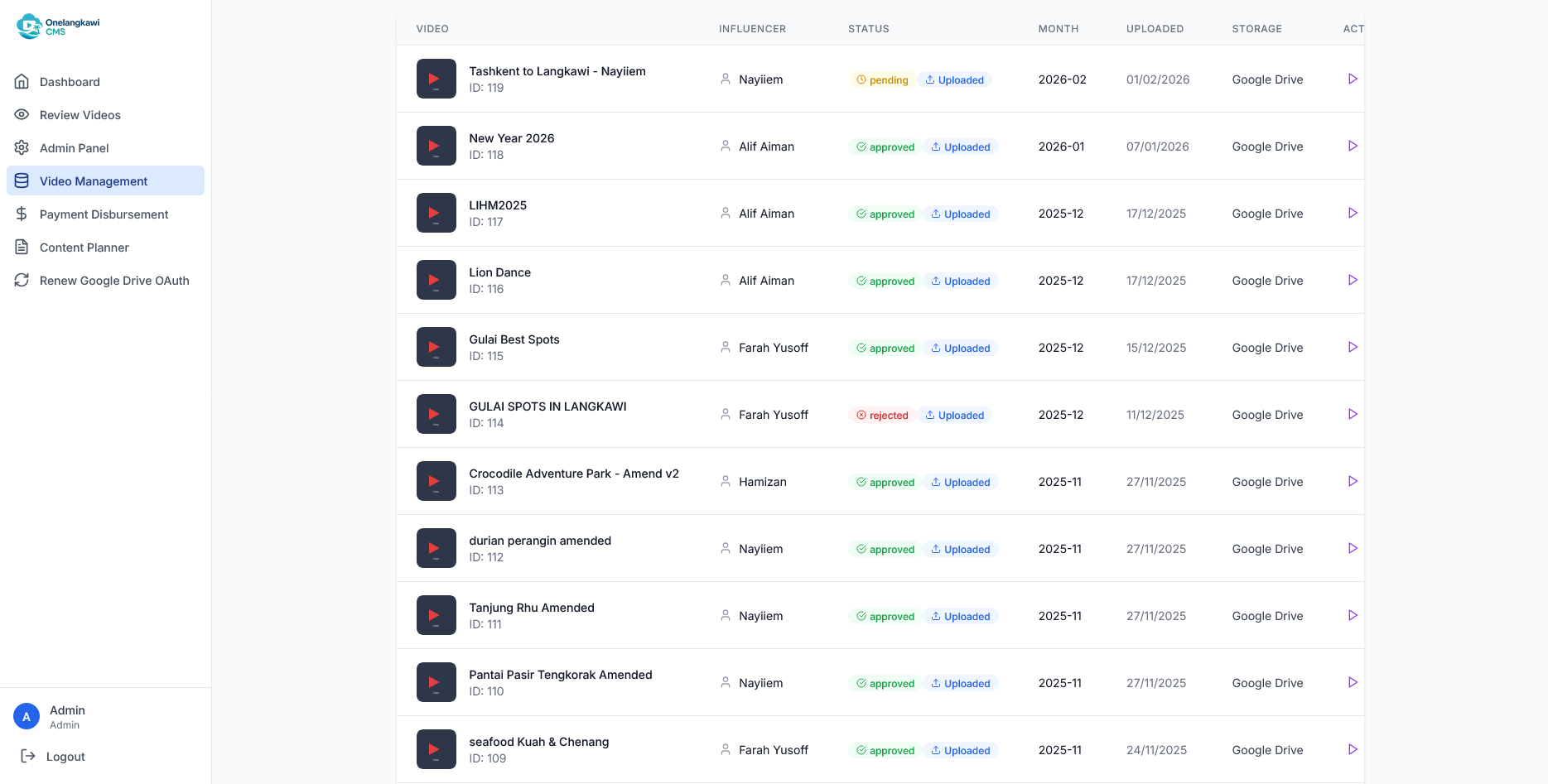
Task: Open the thumbnail for "Lion Dance"
Action: click(x=436, y=280)
